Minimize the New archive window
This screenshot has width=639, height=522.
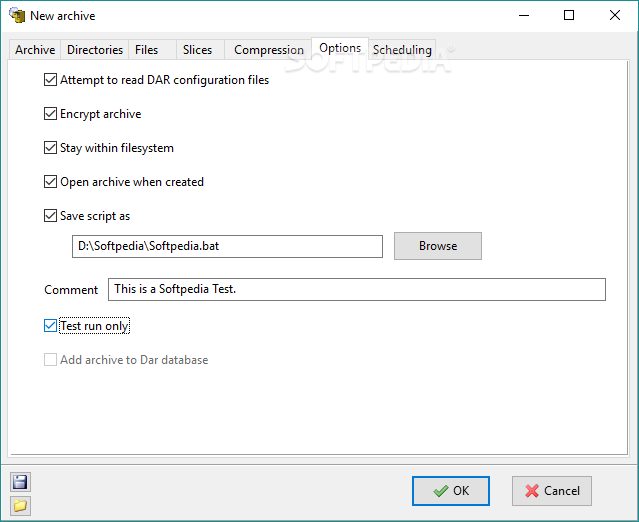click(524, 15)
